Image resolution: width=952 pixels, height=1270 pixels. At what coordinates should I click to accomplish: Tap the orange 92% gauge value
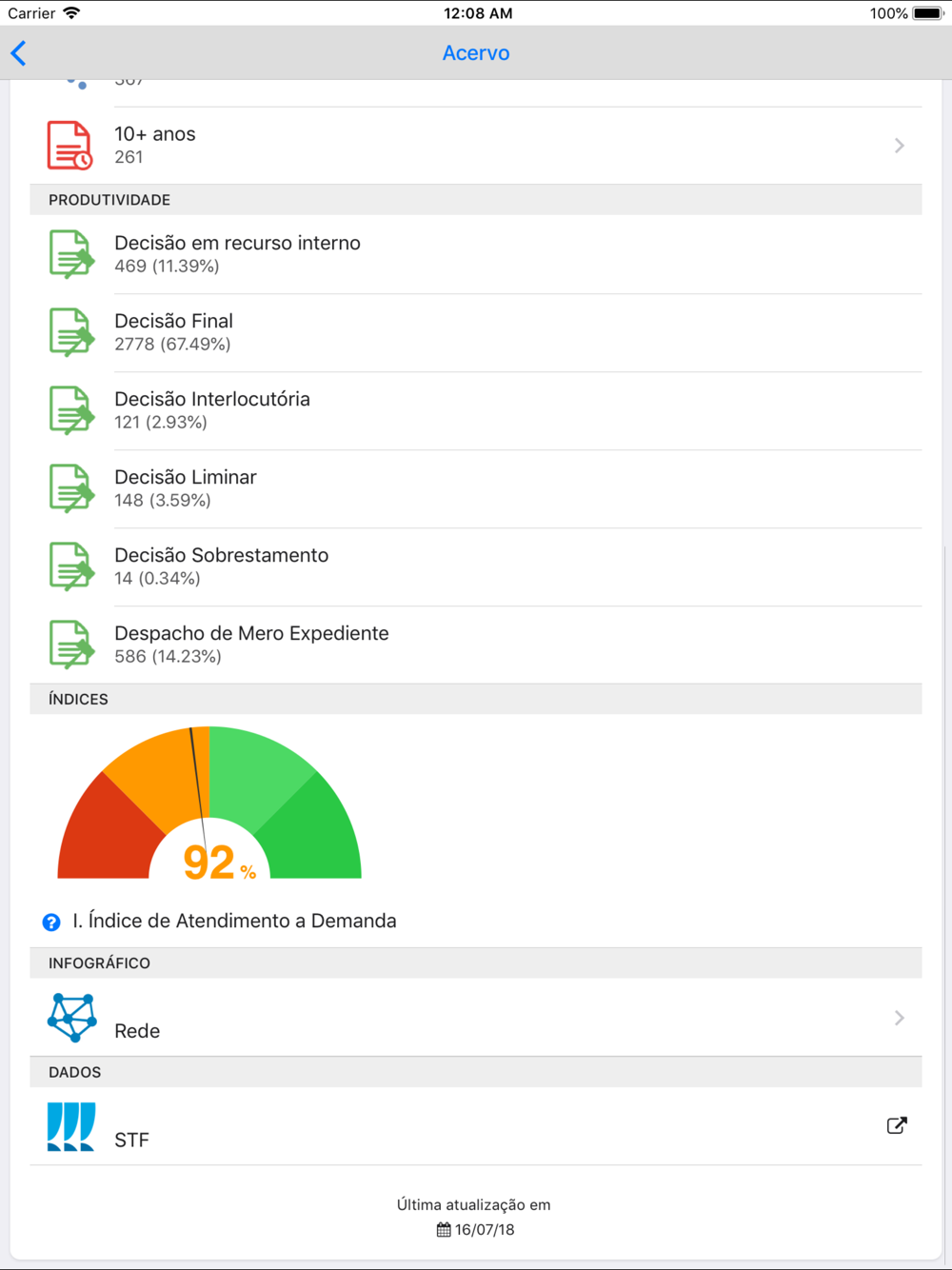219,862
